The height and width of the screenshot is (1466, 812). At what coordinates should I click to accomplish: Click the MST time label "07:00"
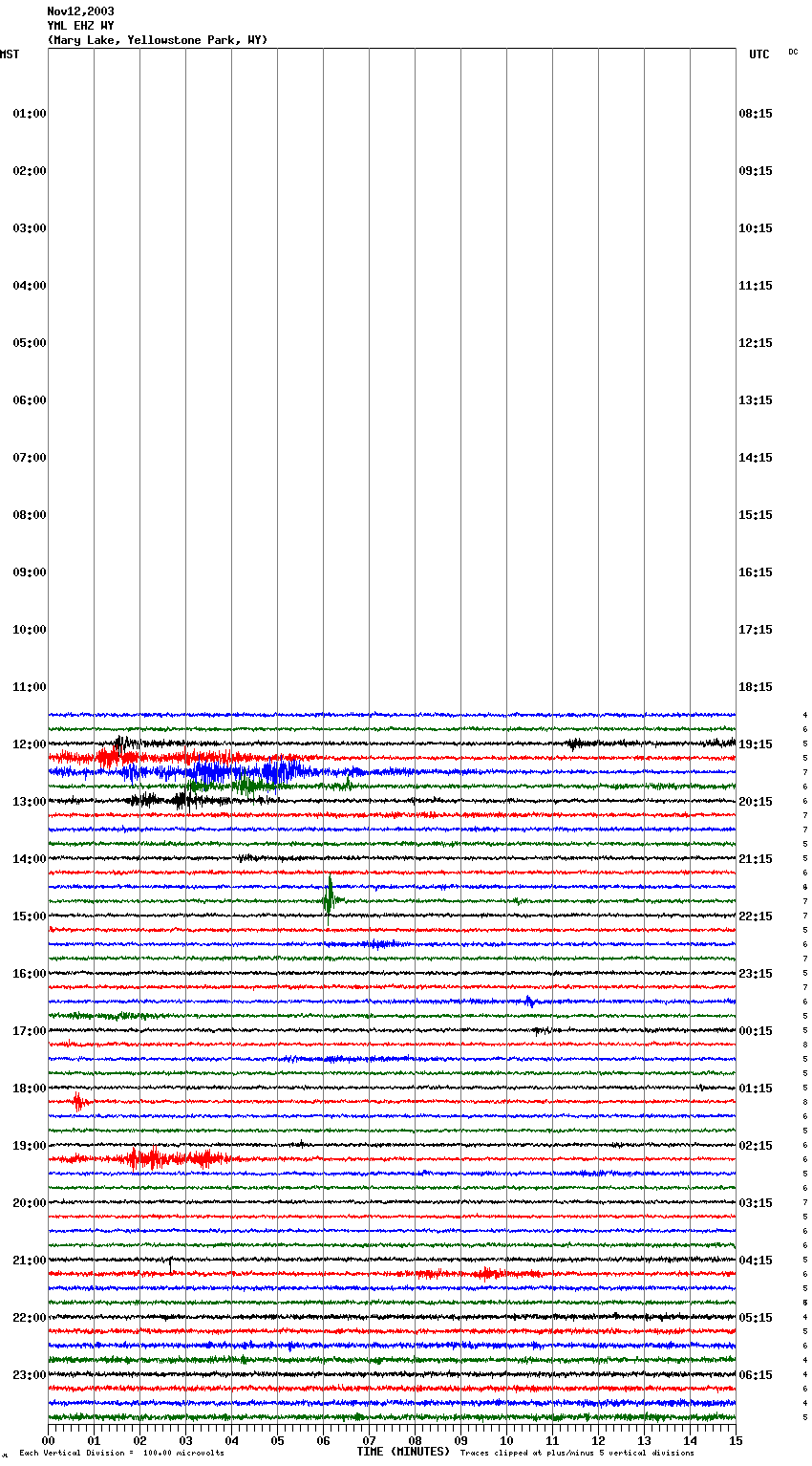(x=30, y=458)
